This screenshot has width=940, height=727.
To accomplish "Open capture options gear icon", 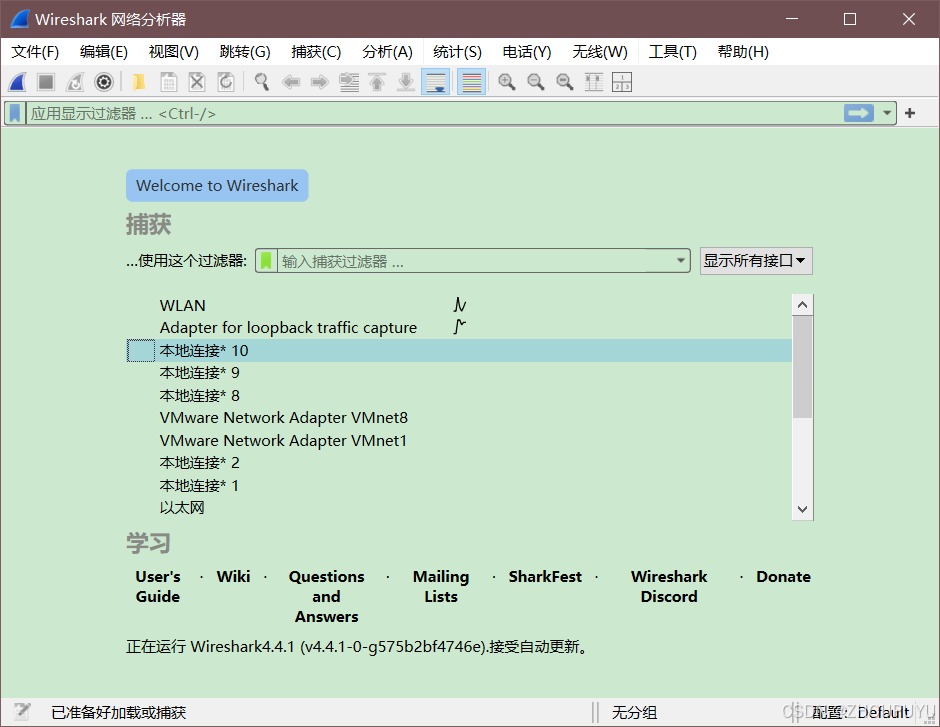I will 104,82.
